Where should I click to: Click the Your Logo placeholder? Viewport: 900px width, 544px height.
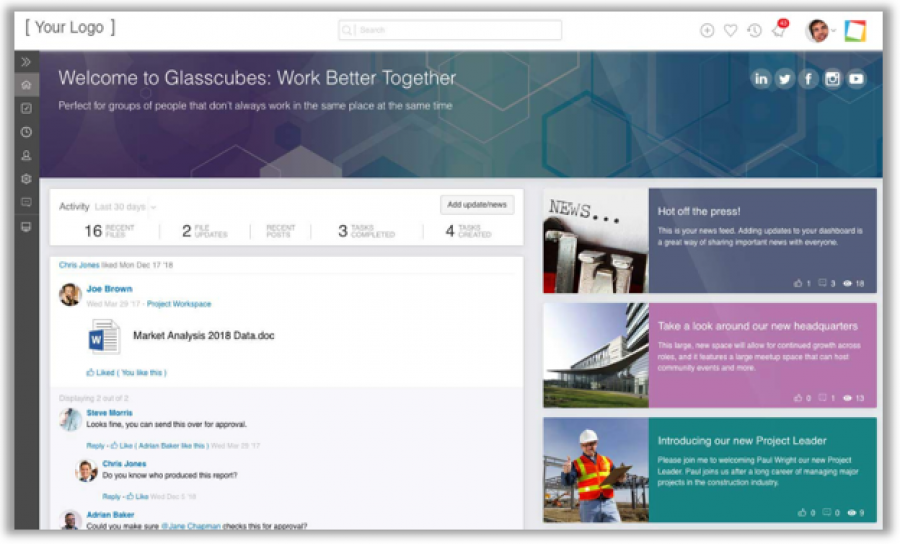click(x=70, y=27)
